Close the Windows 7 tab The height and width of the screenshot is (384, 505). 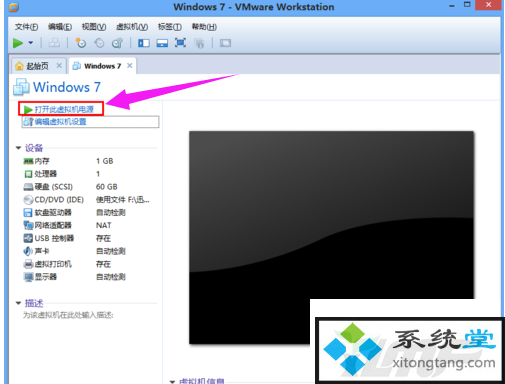130,66
